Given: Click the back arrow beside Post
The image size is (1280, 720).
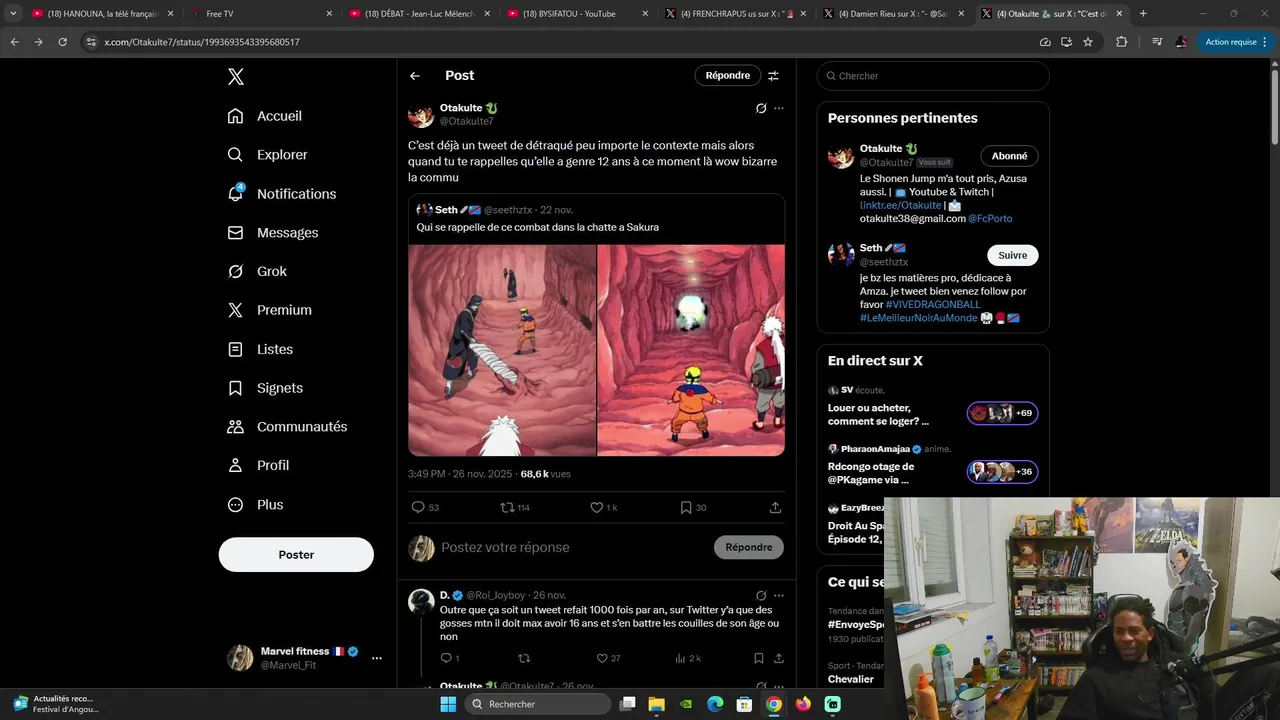Looking at the screenshot, I should pyautogui.click(x=415, y=76).
